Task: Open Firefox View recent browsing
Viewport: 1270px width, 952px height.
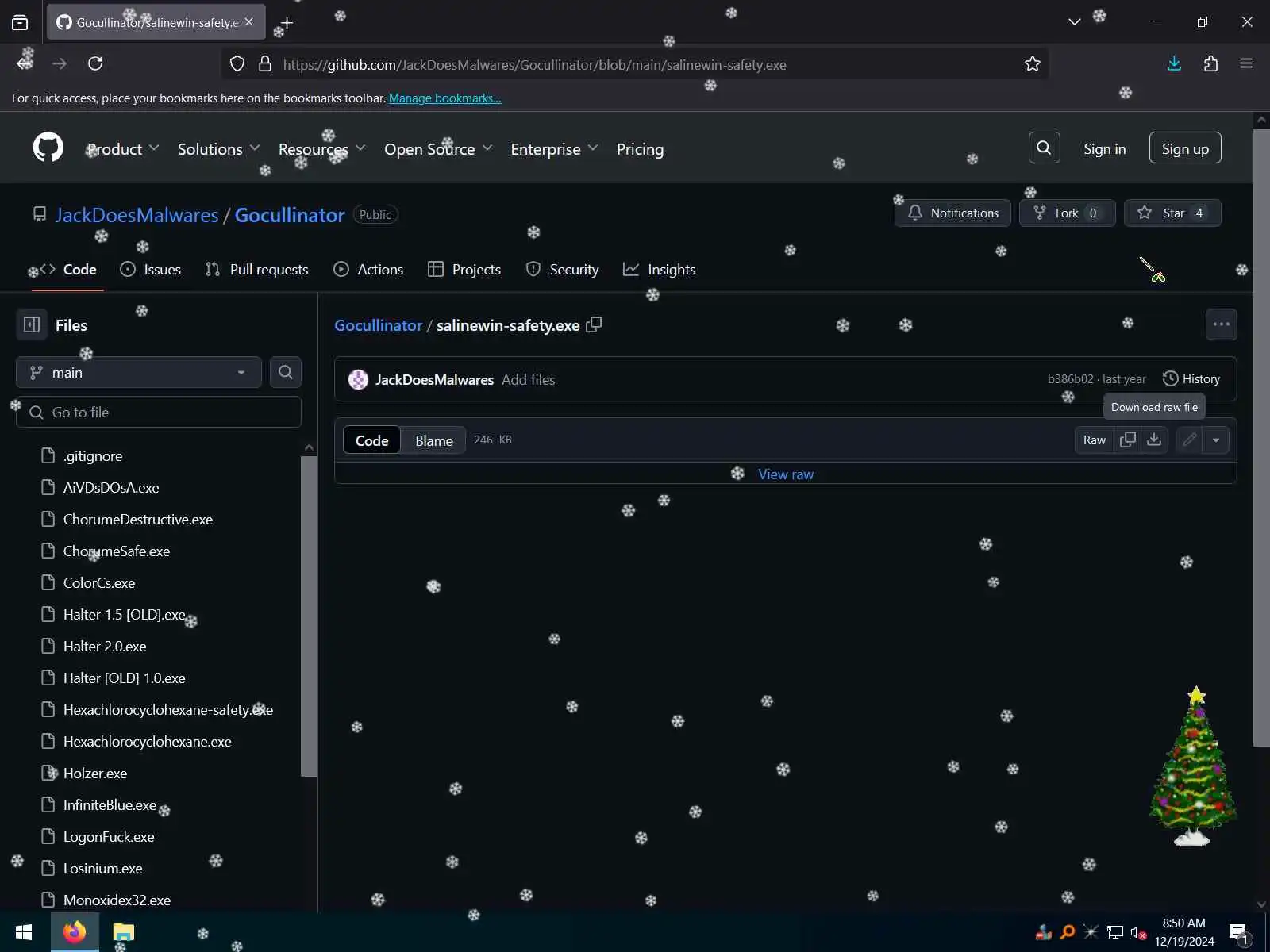Action: [x=20, y=22]
